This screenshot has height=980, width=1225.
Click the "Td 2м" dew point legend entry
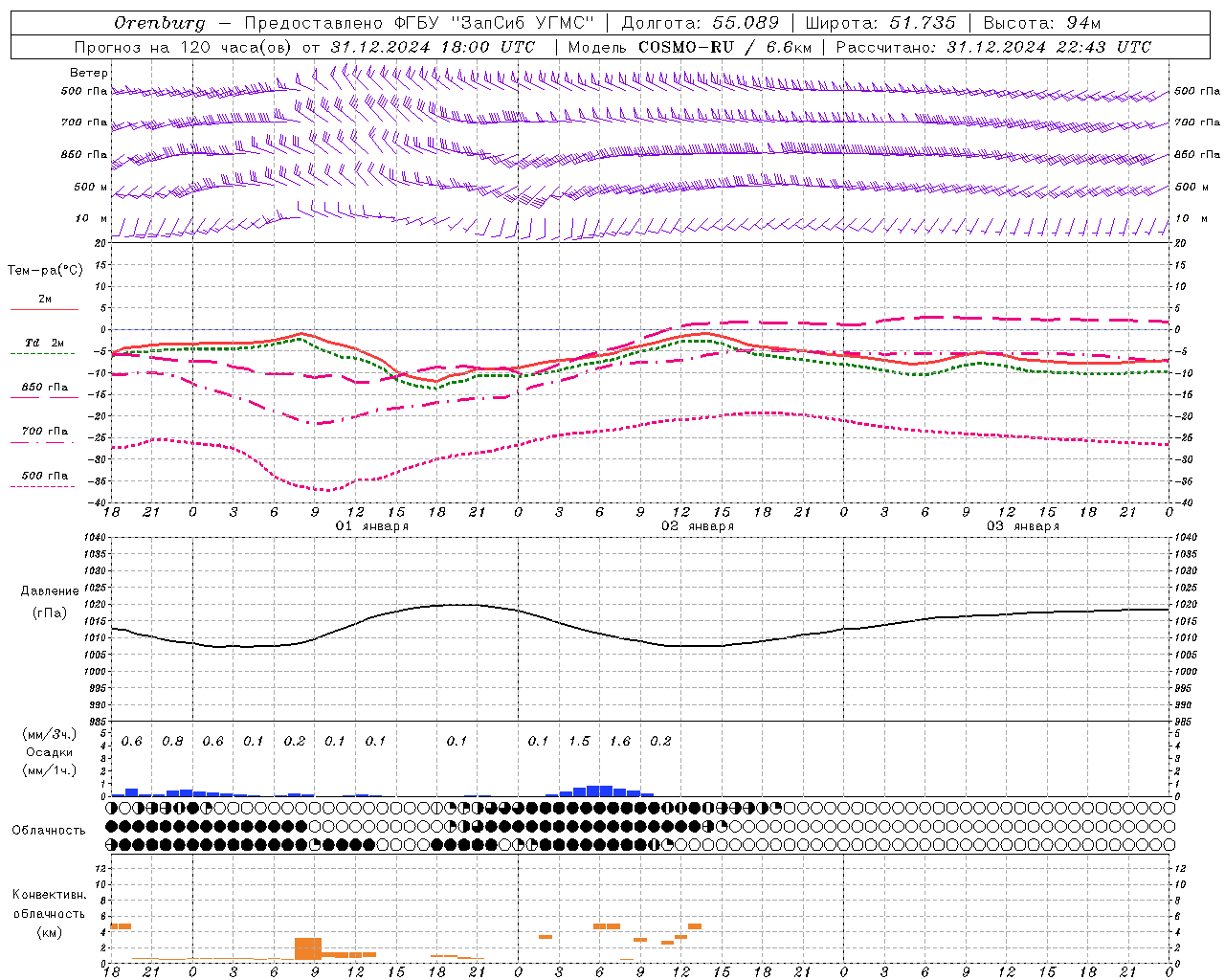tap(45, 343)
